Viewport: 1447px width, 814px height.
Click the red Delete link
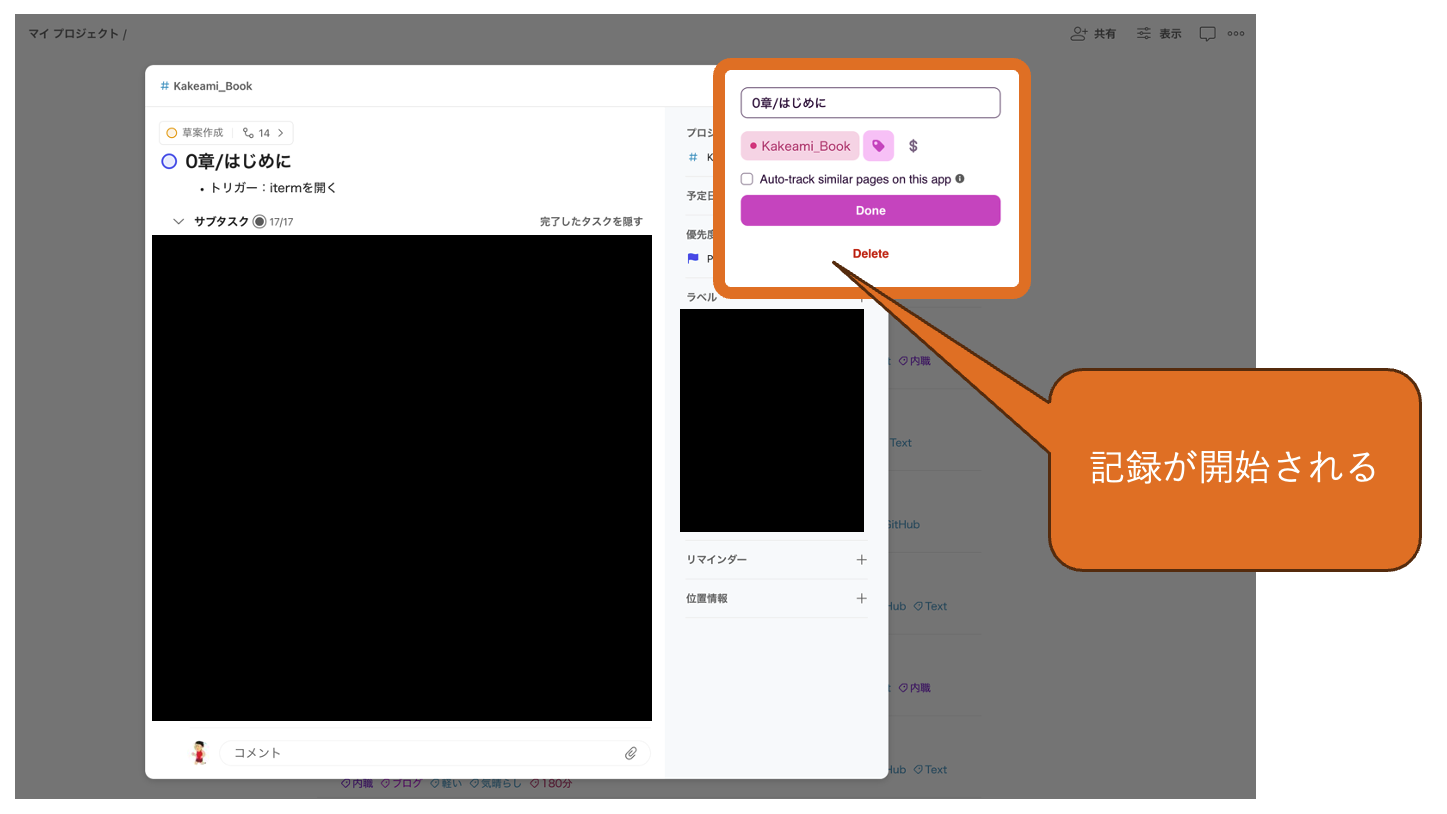869,253
